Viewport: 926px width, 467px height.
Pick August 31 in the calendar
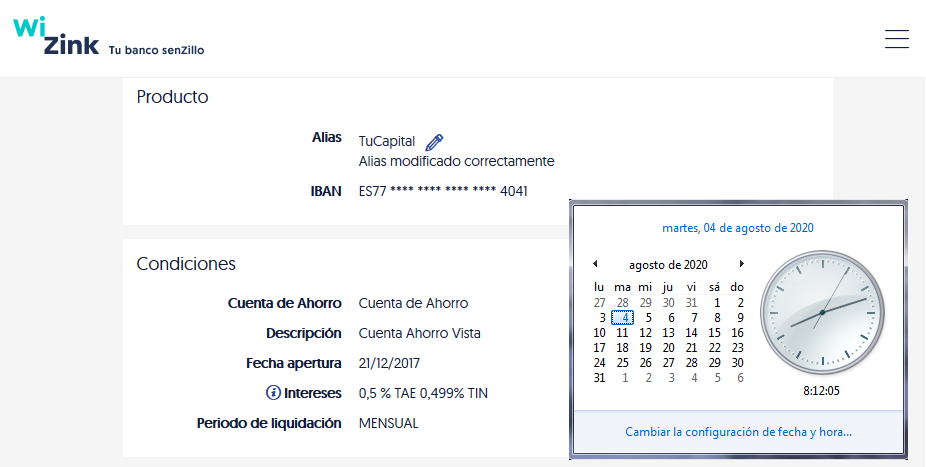point(600,378)
